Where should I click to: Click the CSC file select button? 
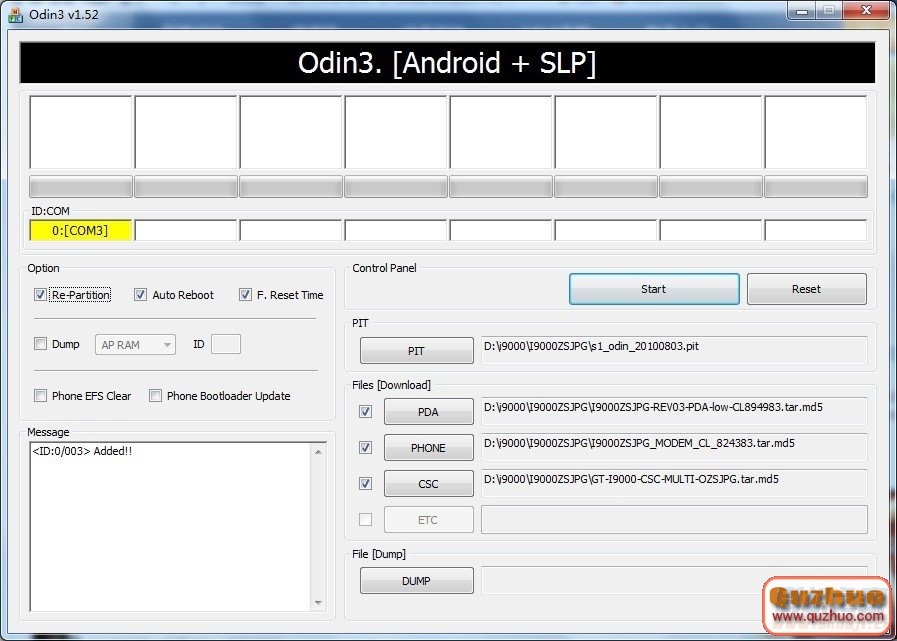click(x=428, y=484)
